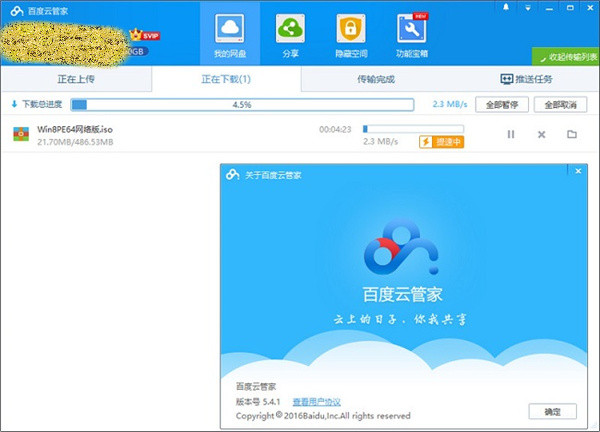
Task: Open the 隐藏空间 lock shield icon
Action: click(351, 29)
